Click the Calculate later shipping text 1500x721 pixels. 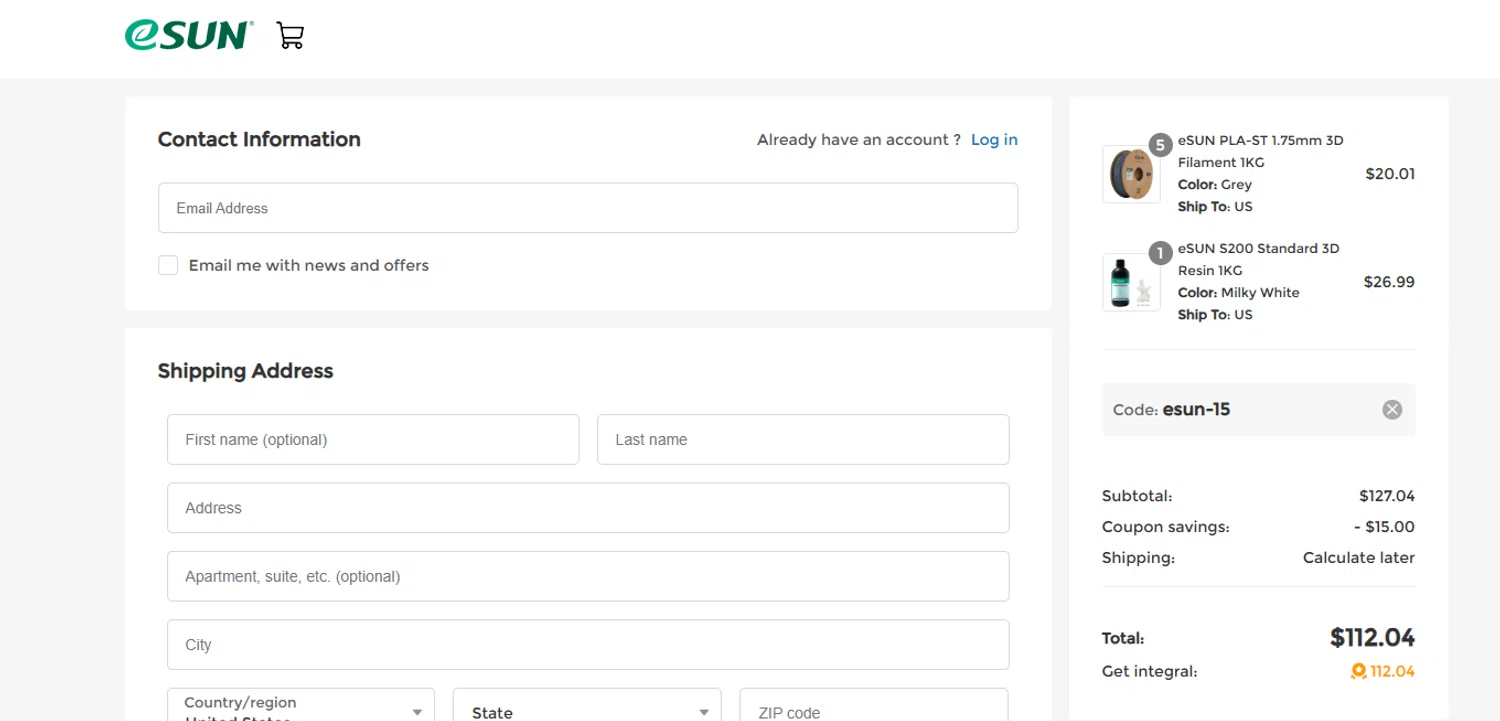[1359, 558]
